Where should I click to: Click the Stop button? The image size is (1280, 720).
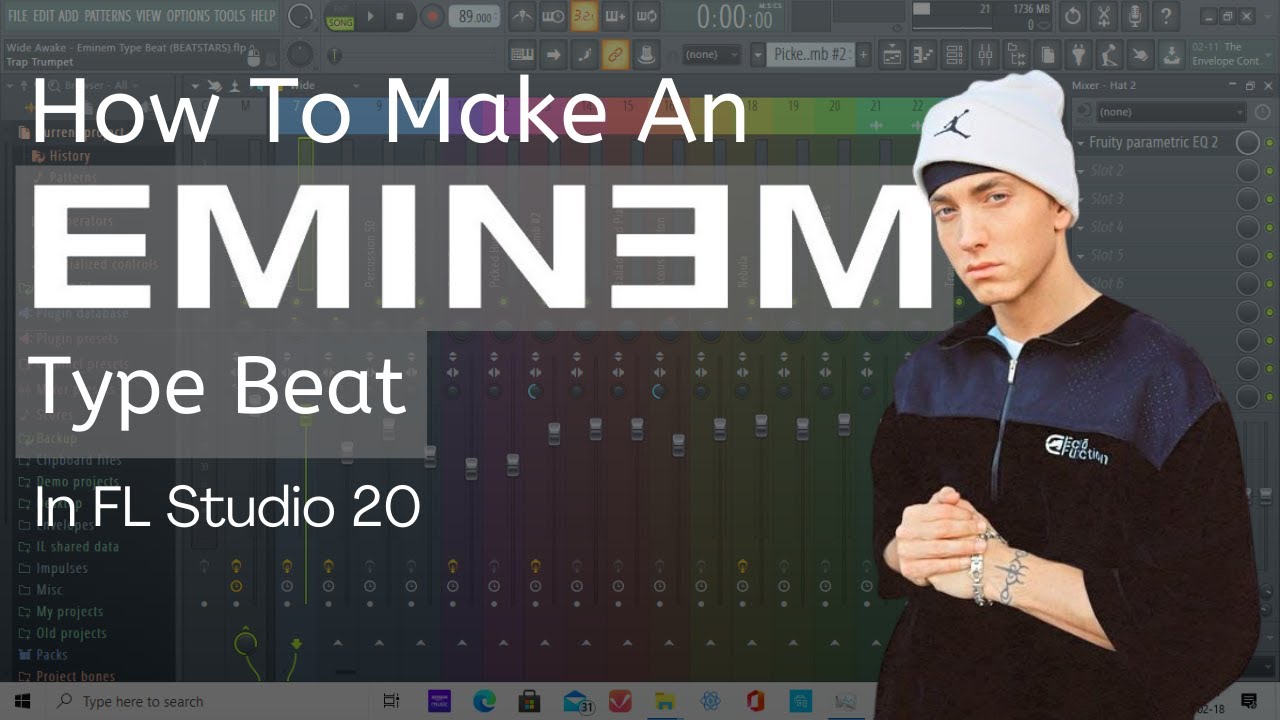[401, 16]
